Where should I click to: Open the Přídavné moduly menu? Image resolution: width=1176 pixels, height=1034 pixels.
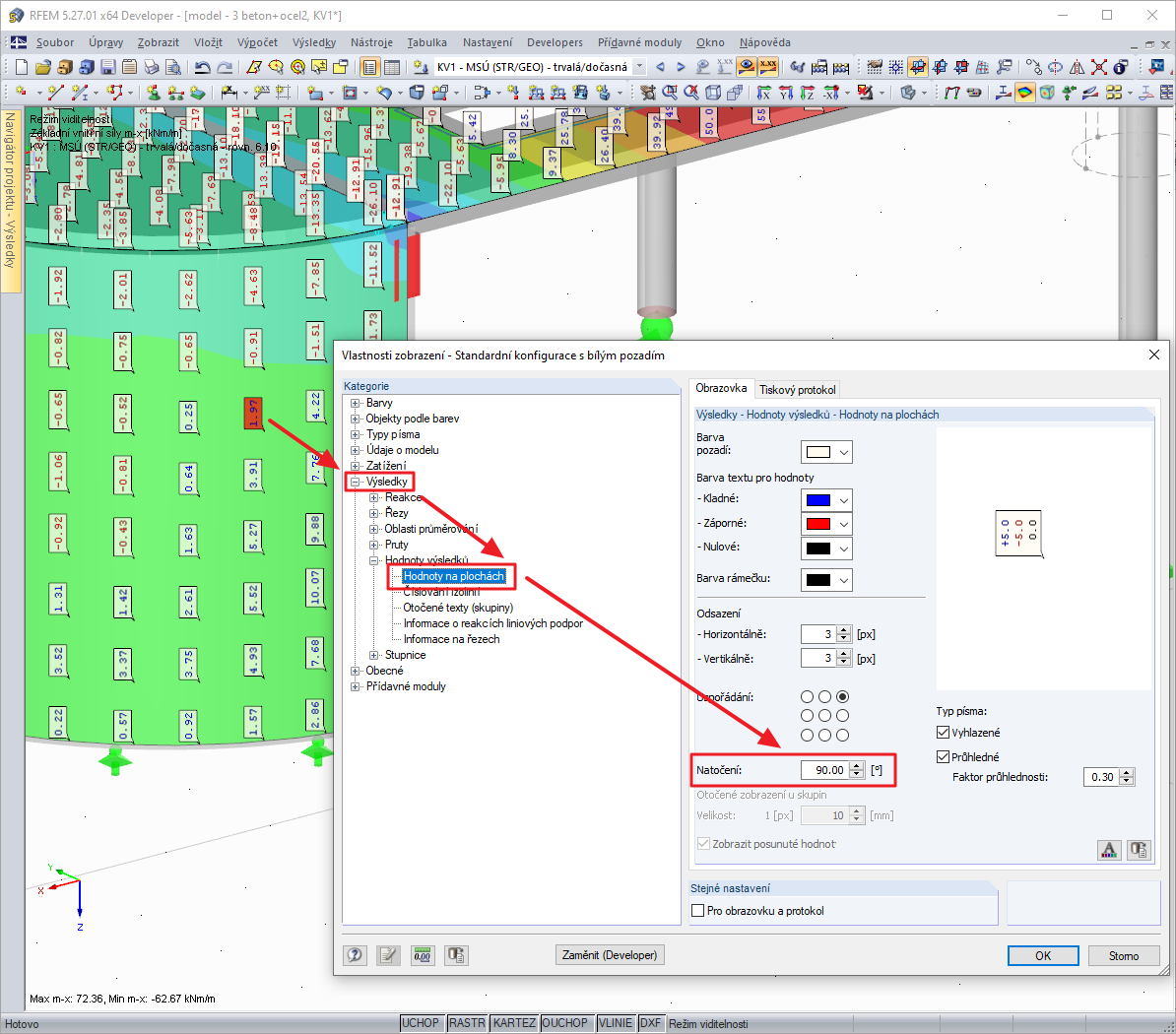pyautogui.click(x=639, y=42)
